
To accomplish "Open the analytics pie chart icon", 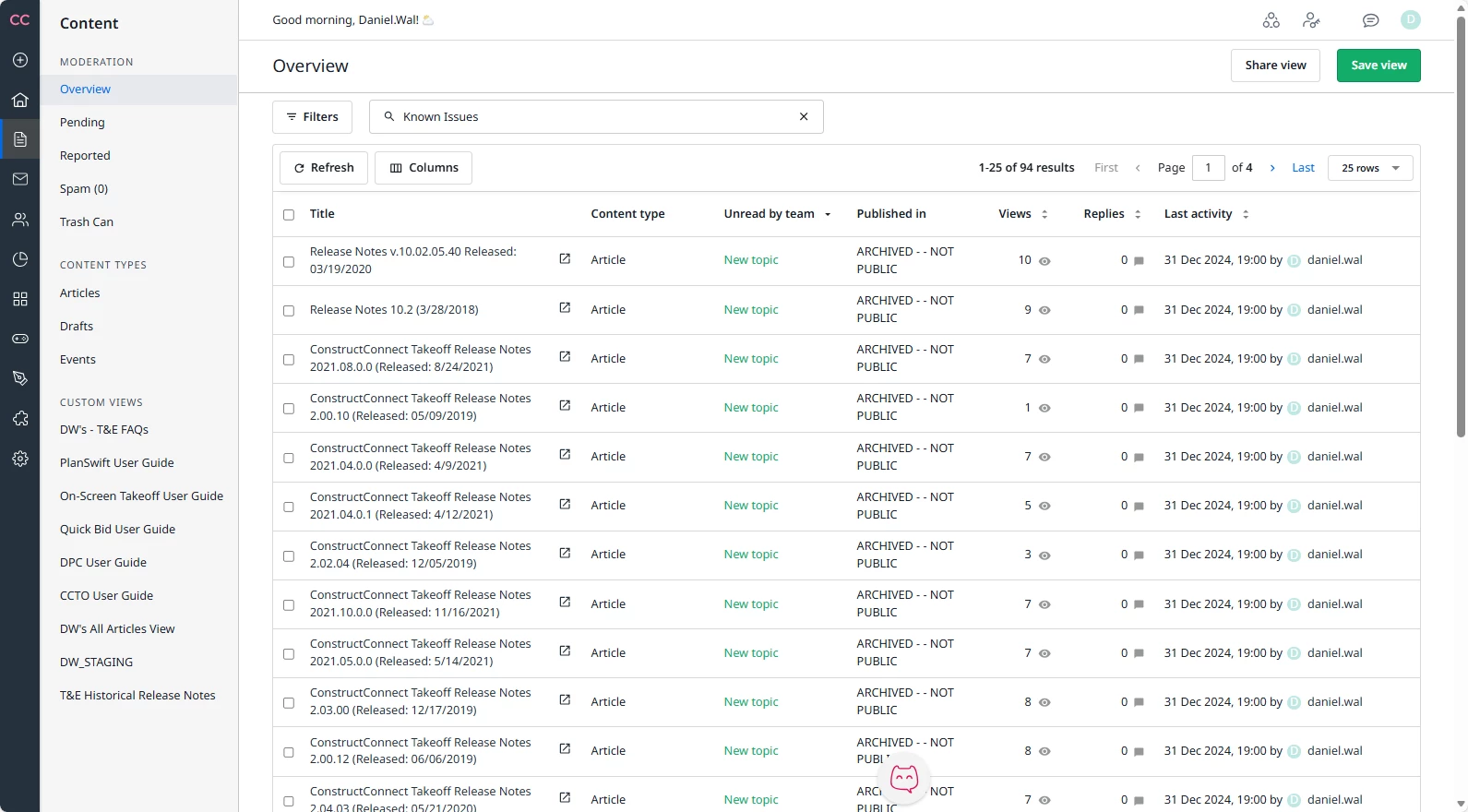I will pyautogui.click(x=19, y=259).
